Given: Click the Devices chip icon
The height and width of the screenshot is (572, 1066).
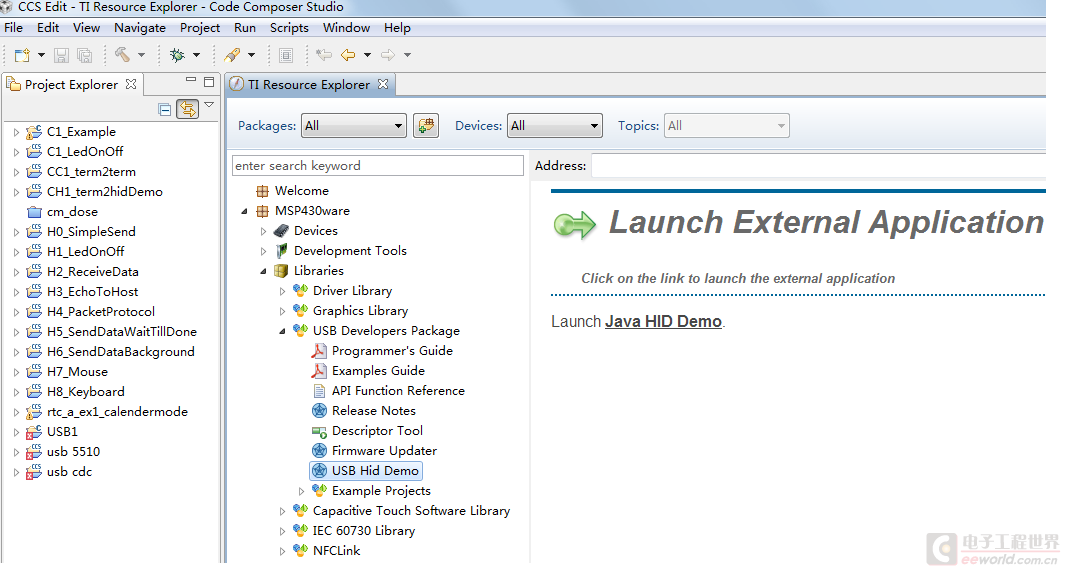Looking at the screenshot, I should 281,231.
